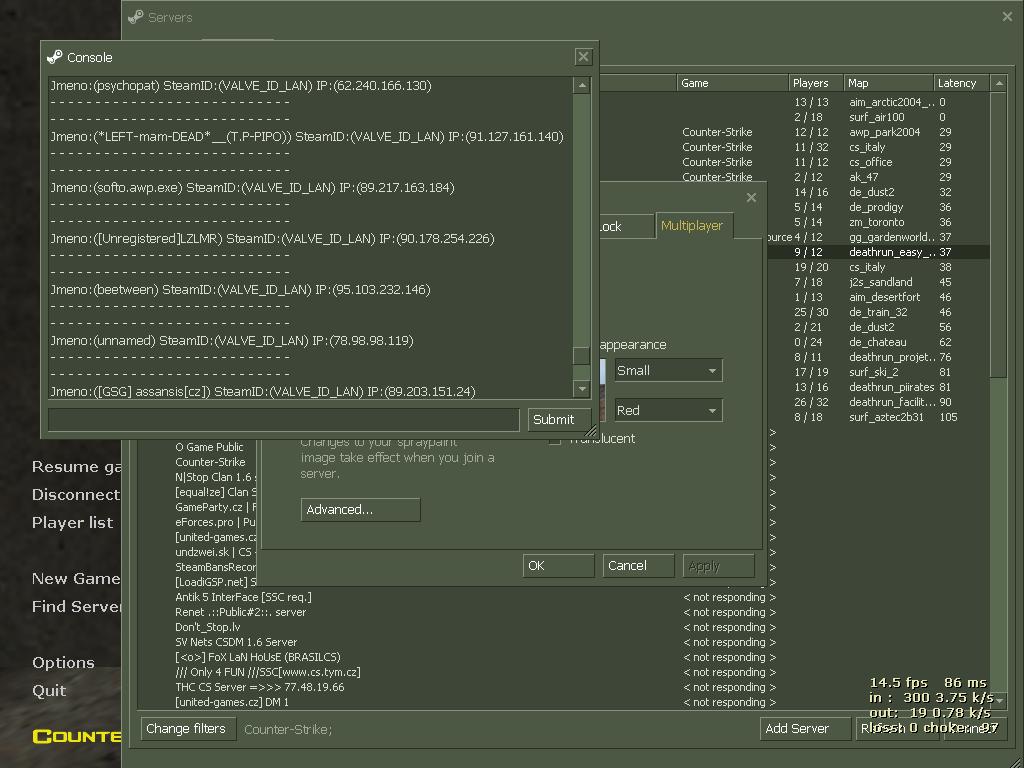
Task: Click the Console scrollbar up arrow
Action: coord(582,86)
